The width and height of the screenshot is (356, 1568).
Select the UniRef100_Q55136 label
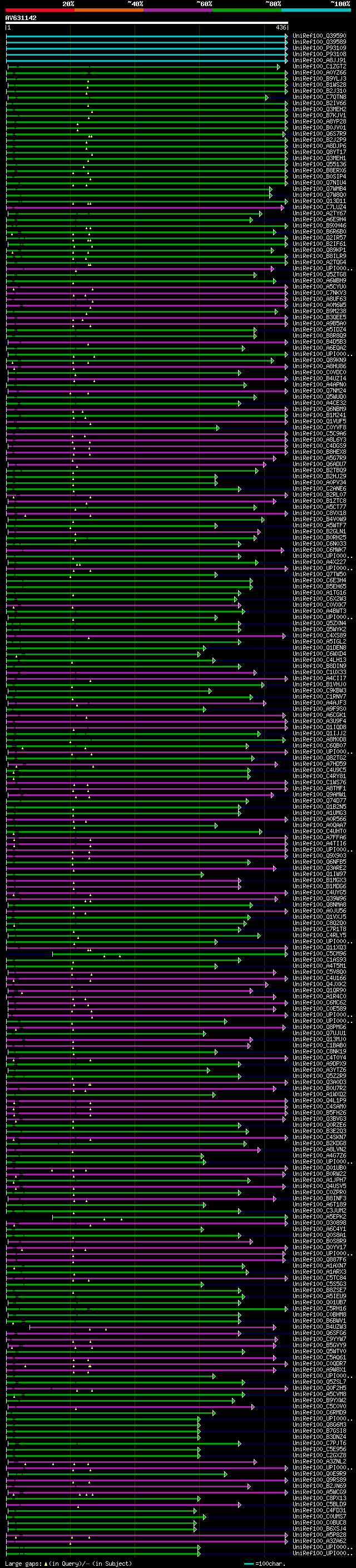click(x=319, y=164)
